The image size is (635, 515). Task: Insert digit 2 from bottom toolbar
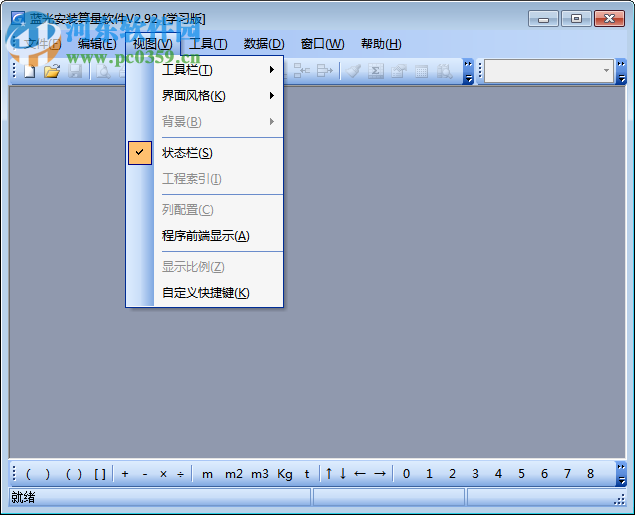click(x=452, y=474)
